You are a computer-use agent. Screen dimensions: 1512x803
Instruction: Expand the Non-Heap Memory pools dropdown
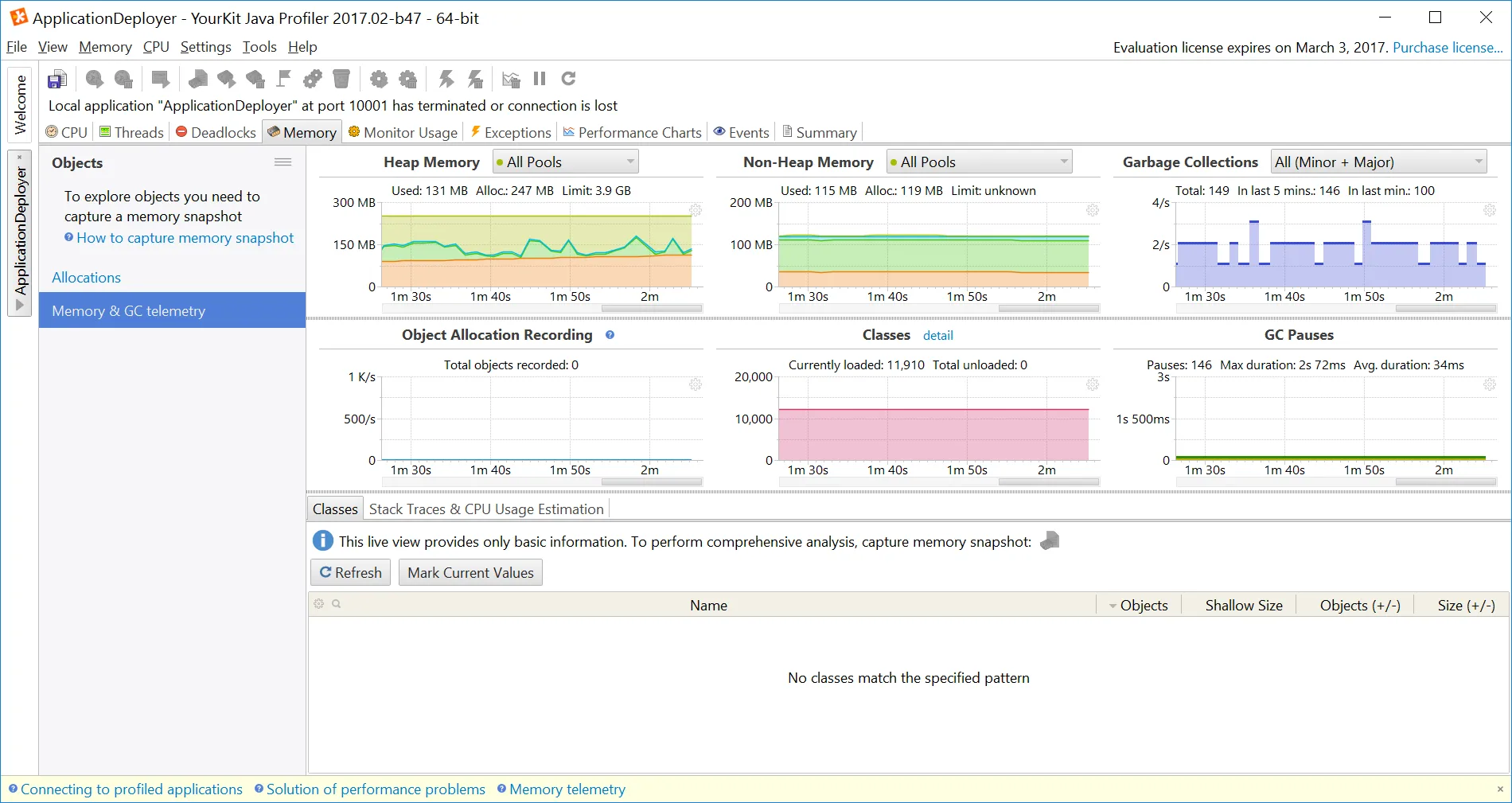click(980, 162)
